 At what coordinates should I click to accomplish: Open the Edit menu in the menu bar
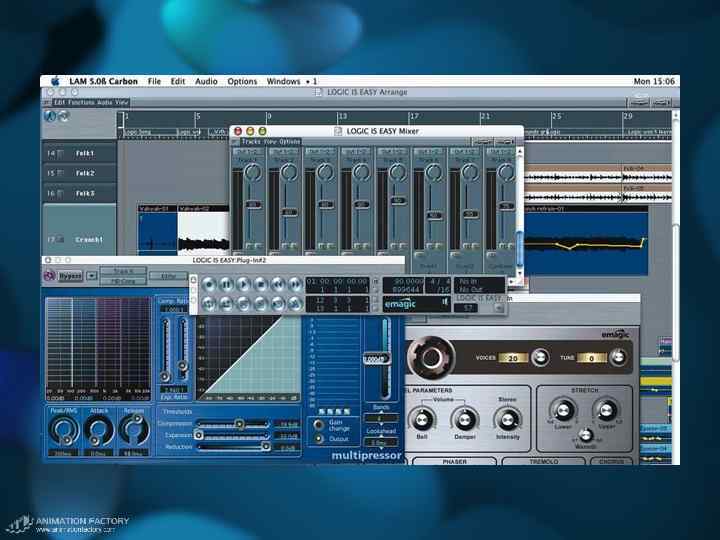point(178,81)
